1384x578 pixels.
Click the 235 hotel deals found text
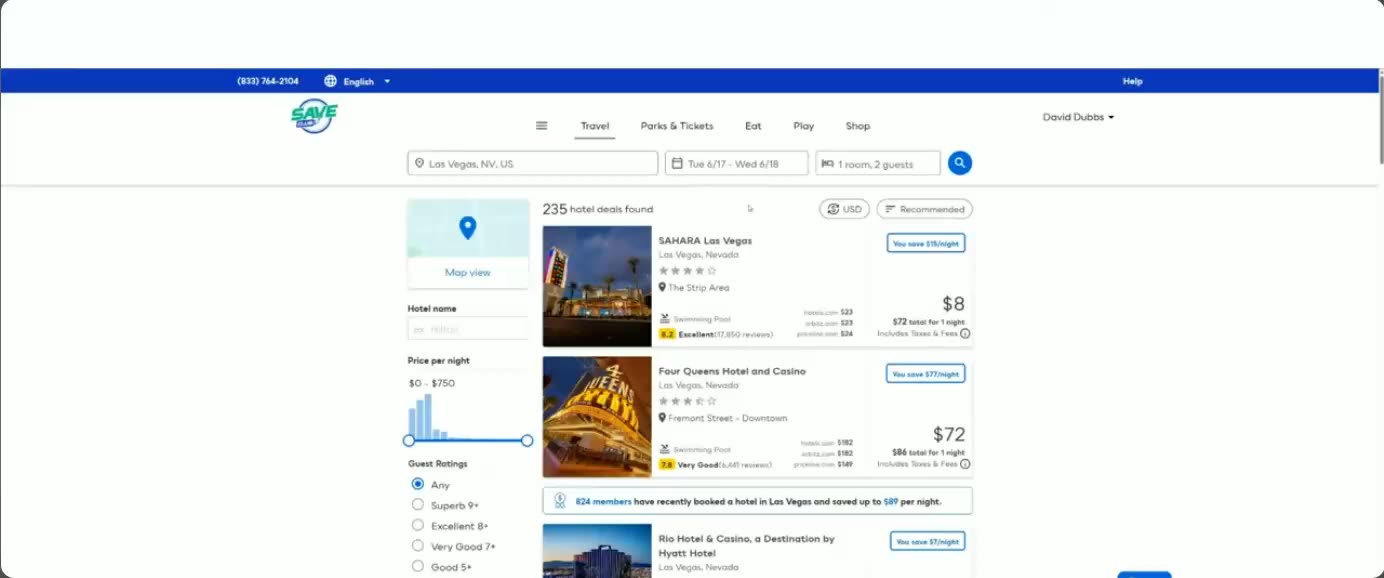pyautogui.click(x=598, y=209)
